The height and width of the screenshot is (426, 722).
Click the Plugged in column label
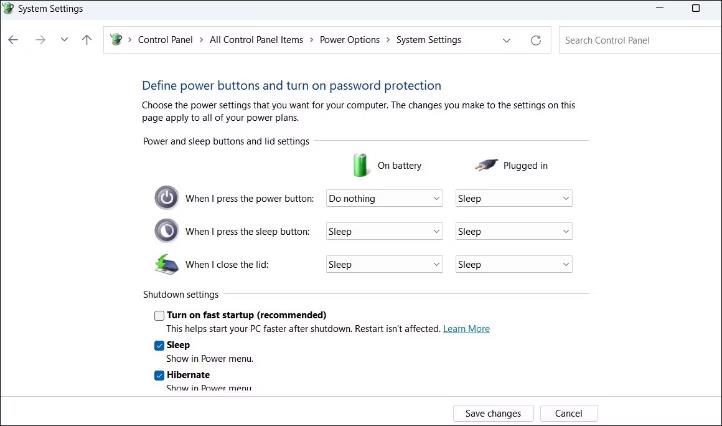[525, 166]
